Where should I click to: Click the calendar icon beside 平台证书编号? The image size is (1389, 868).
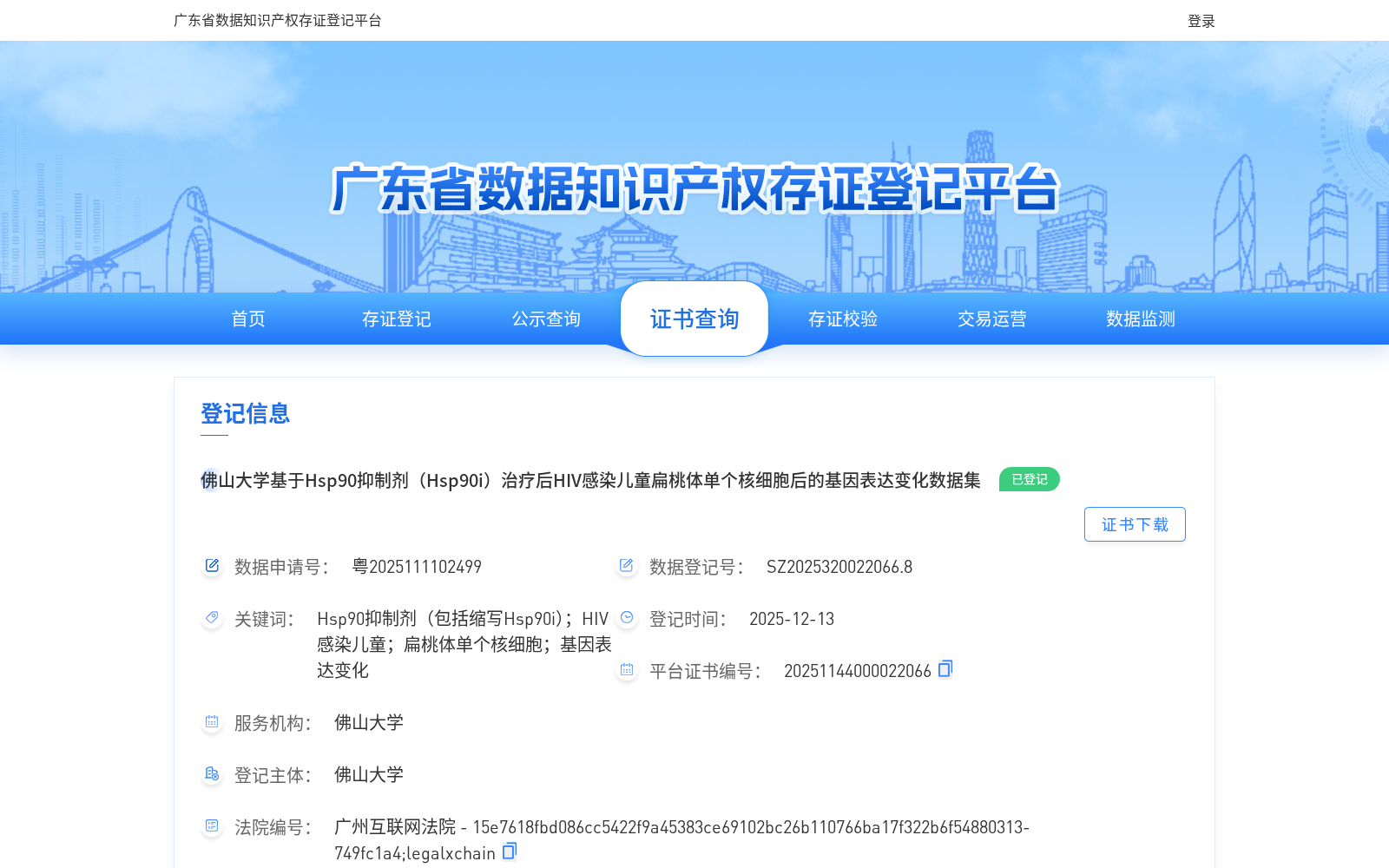[x=627, y=670]
